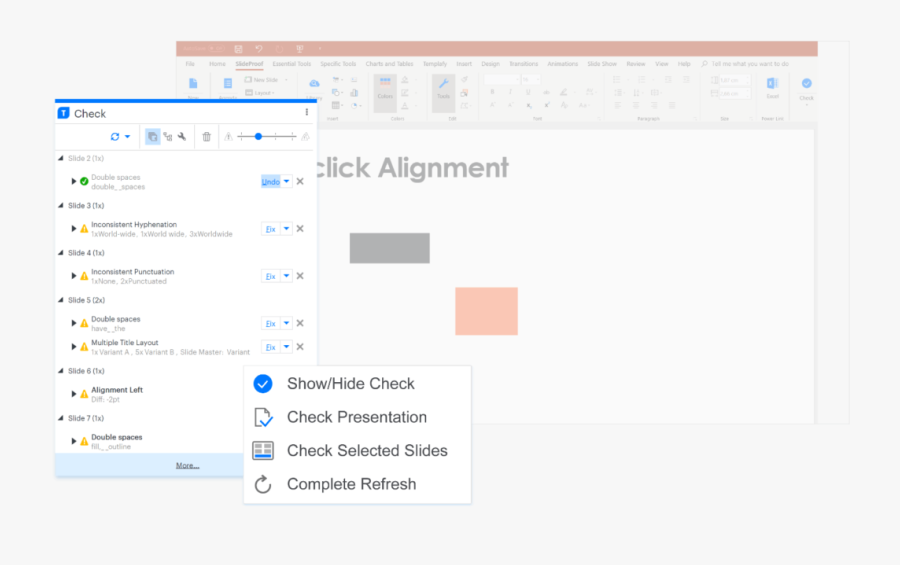Click the trash delete icon

tap(207, 137)
